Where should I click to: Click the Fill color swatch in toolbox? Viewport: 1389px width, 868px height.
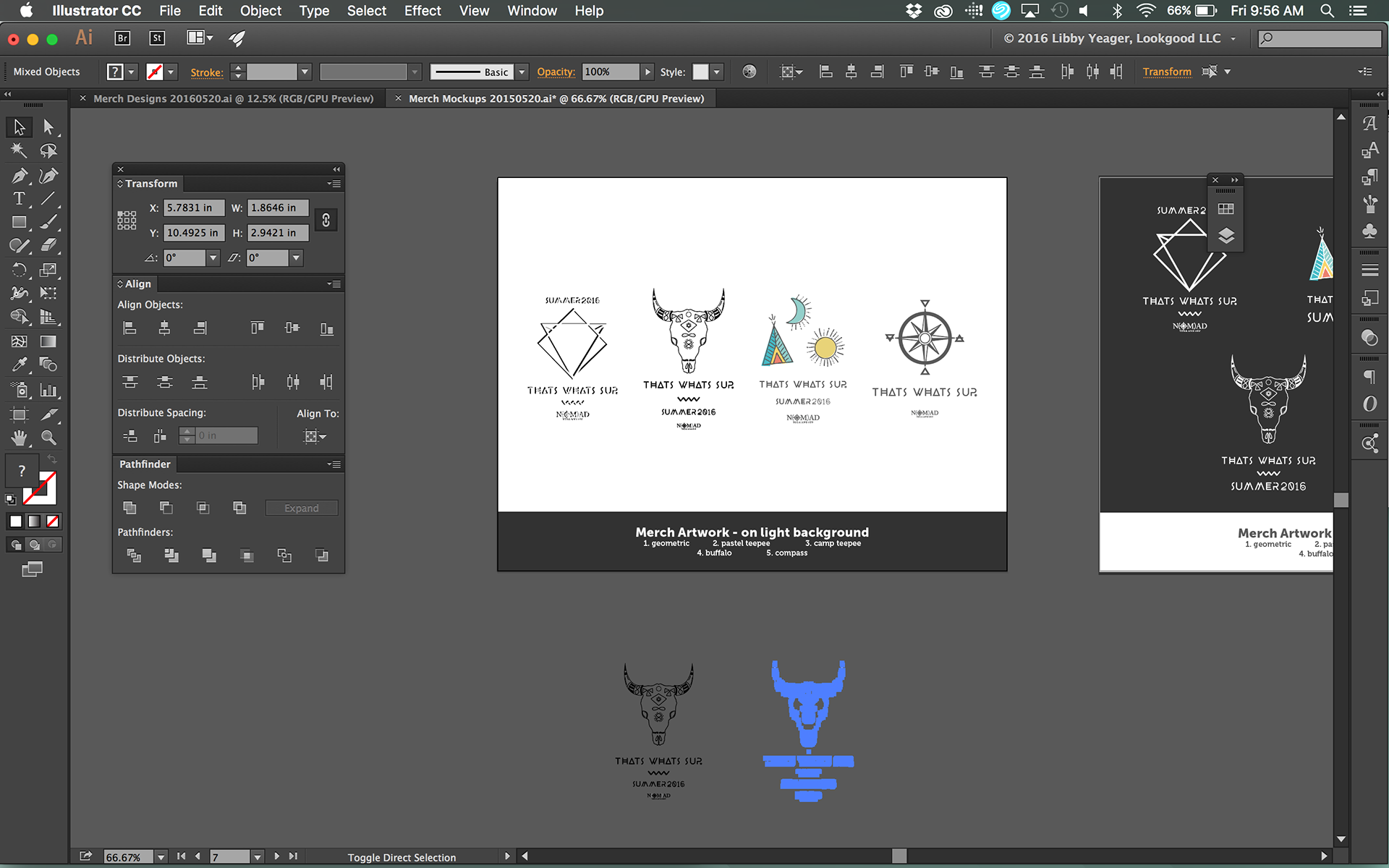pos(22,472)
